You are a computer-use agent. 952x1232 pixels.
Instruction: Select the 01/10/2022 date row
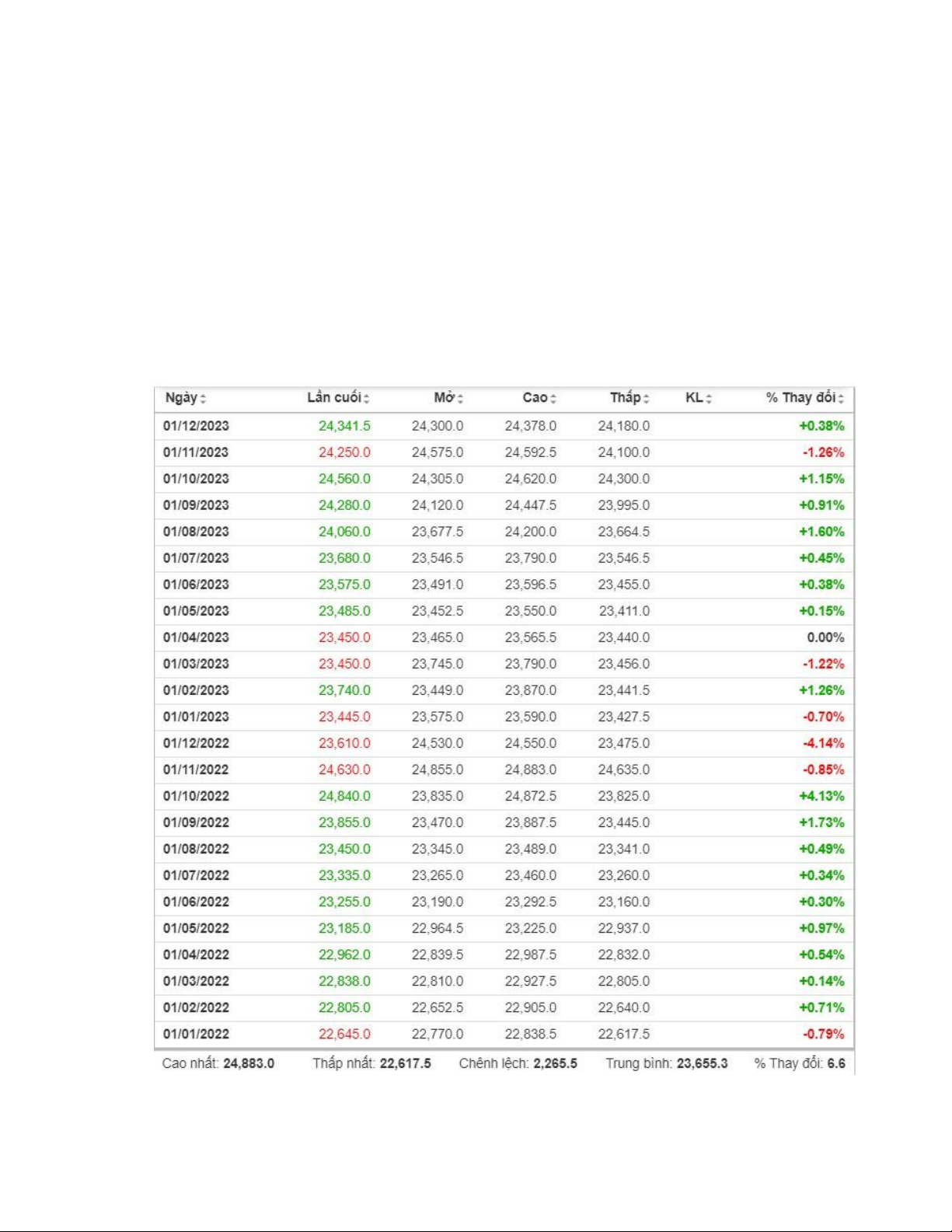coord(504,796)
